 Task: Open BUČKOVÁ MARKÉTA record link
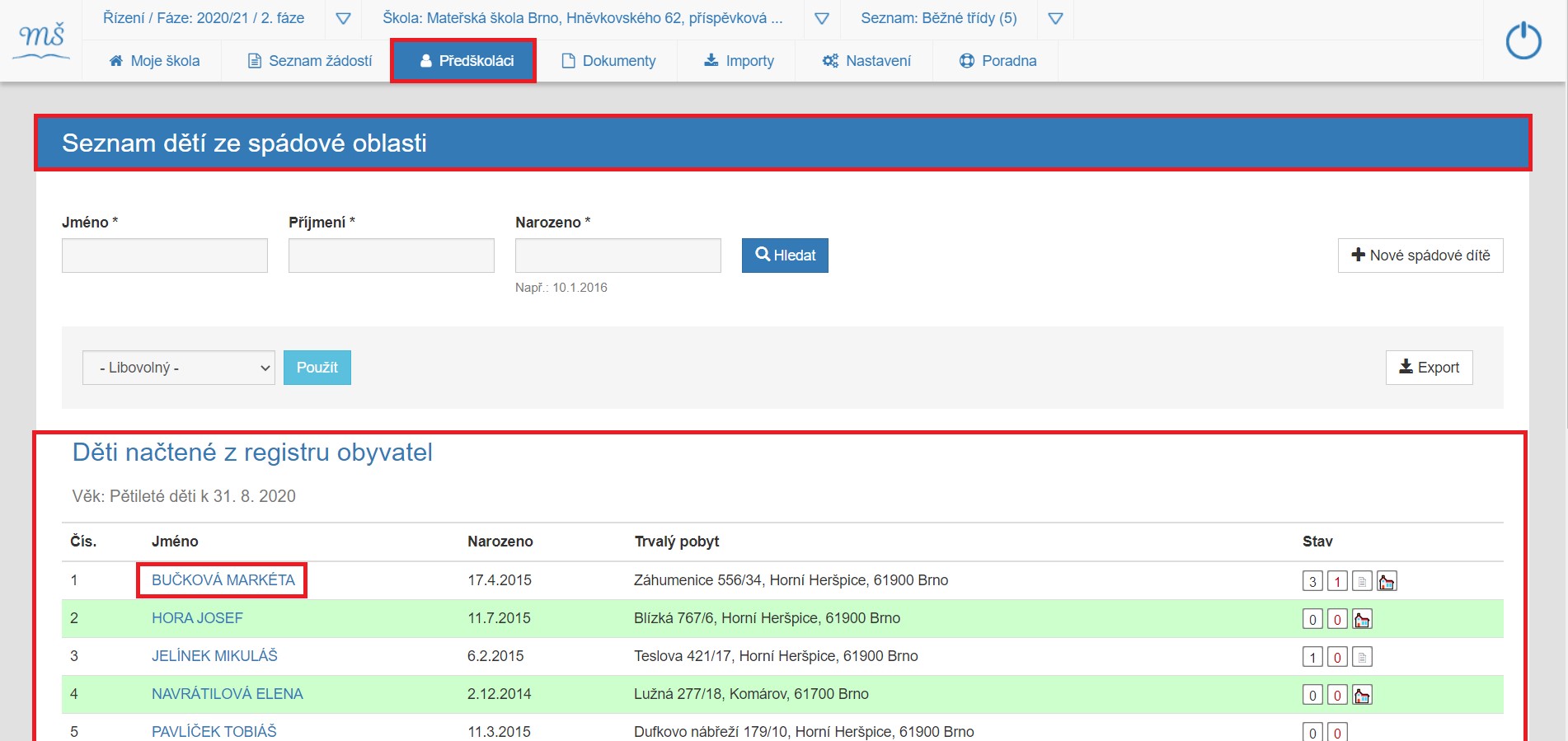click(223, 580)
